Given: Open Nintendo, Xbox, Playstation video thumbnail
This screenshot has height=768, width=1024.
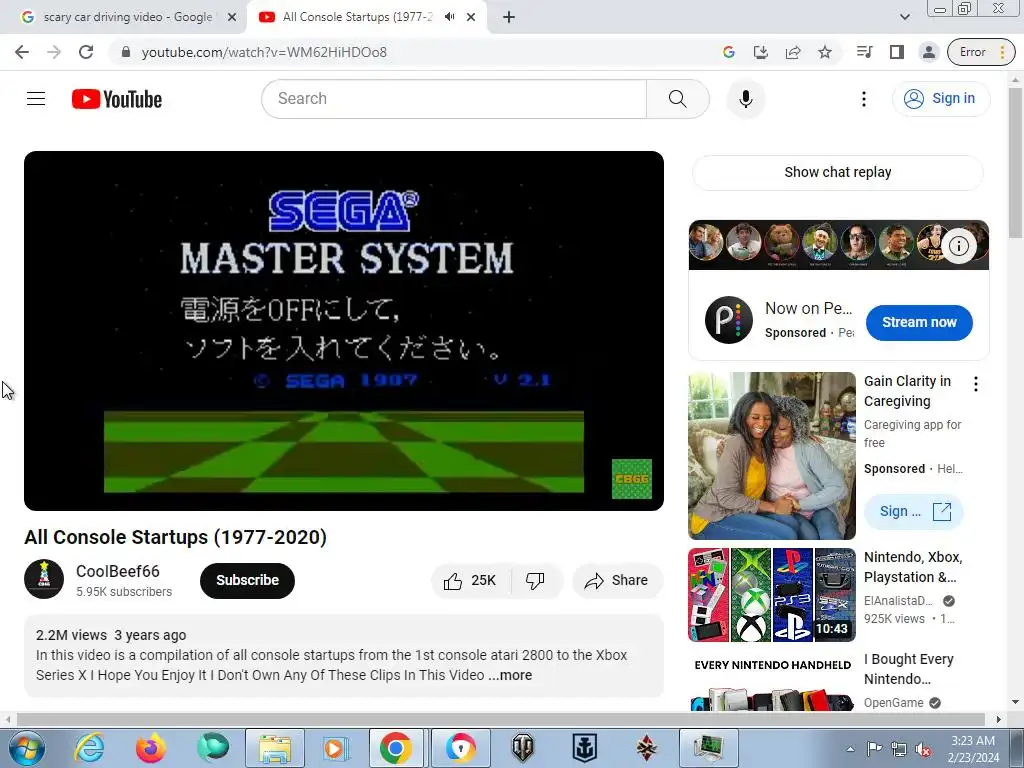Looking at the screenshot, I should click(771, 595).
